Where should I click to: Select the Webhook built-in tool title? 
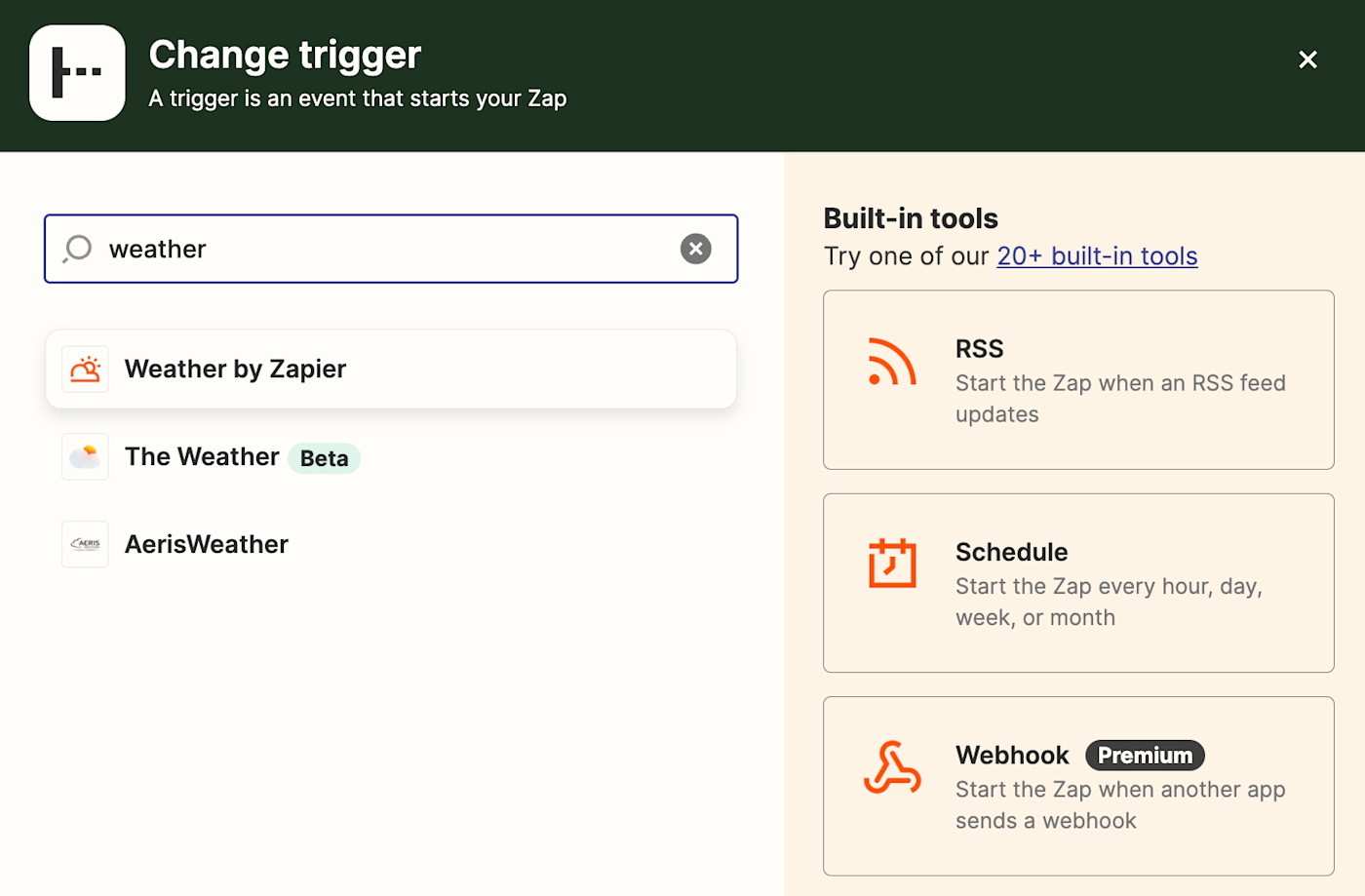[1012, 756]
